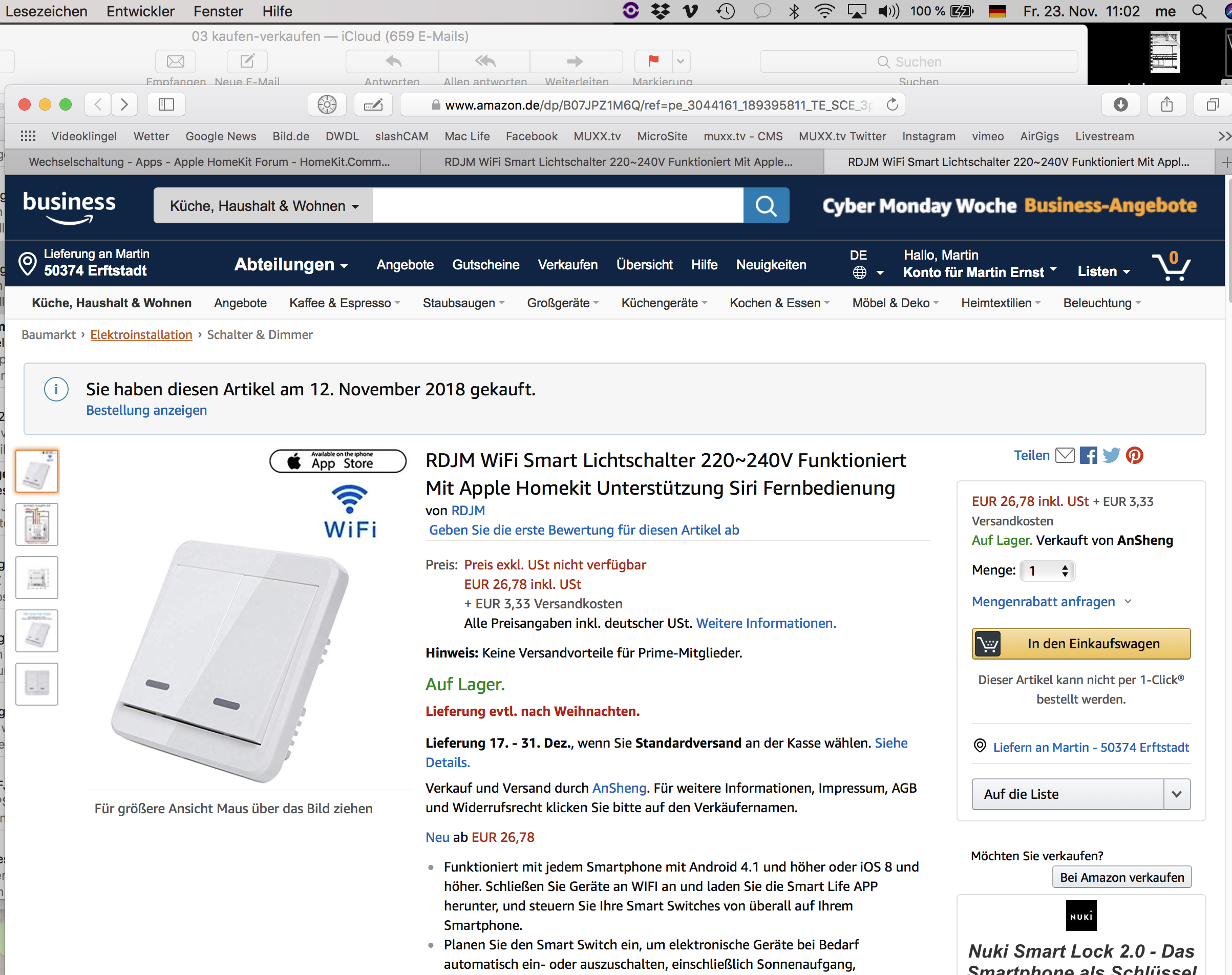This screenshot has width=1232, height=975.
Task: Share product by email envelope icon
Action: tap(1065, 456)
